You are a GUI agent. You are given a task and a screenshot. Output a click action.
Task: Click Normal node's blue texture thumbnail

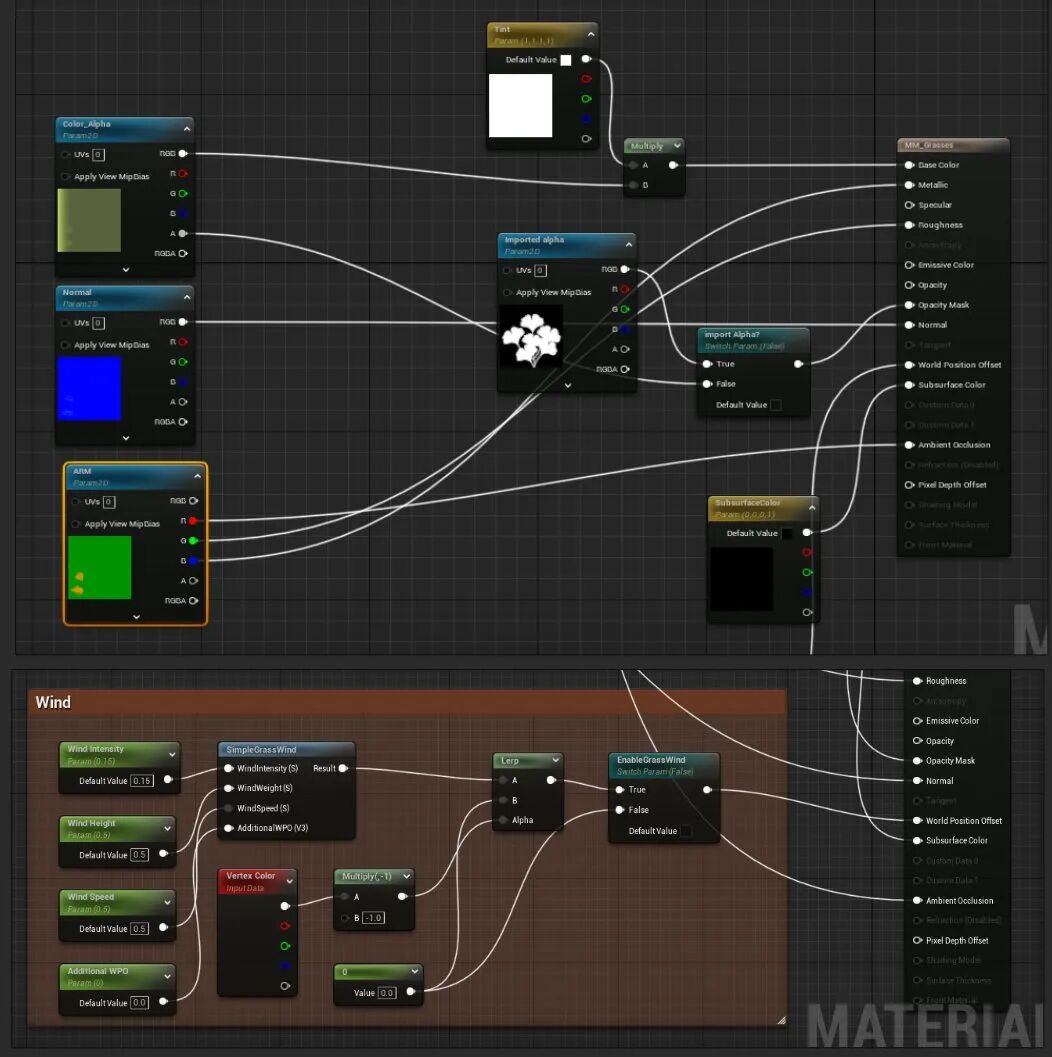click(x=89, y=389)
